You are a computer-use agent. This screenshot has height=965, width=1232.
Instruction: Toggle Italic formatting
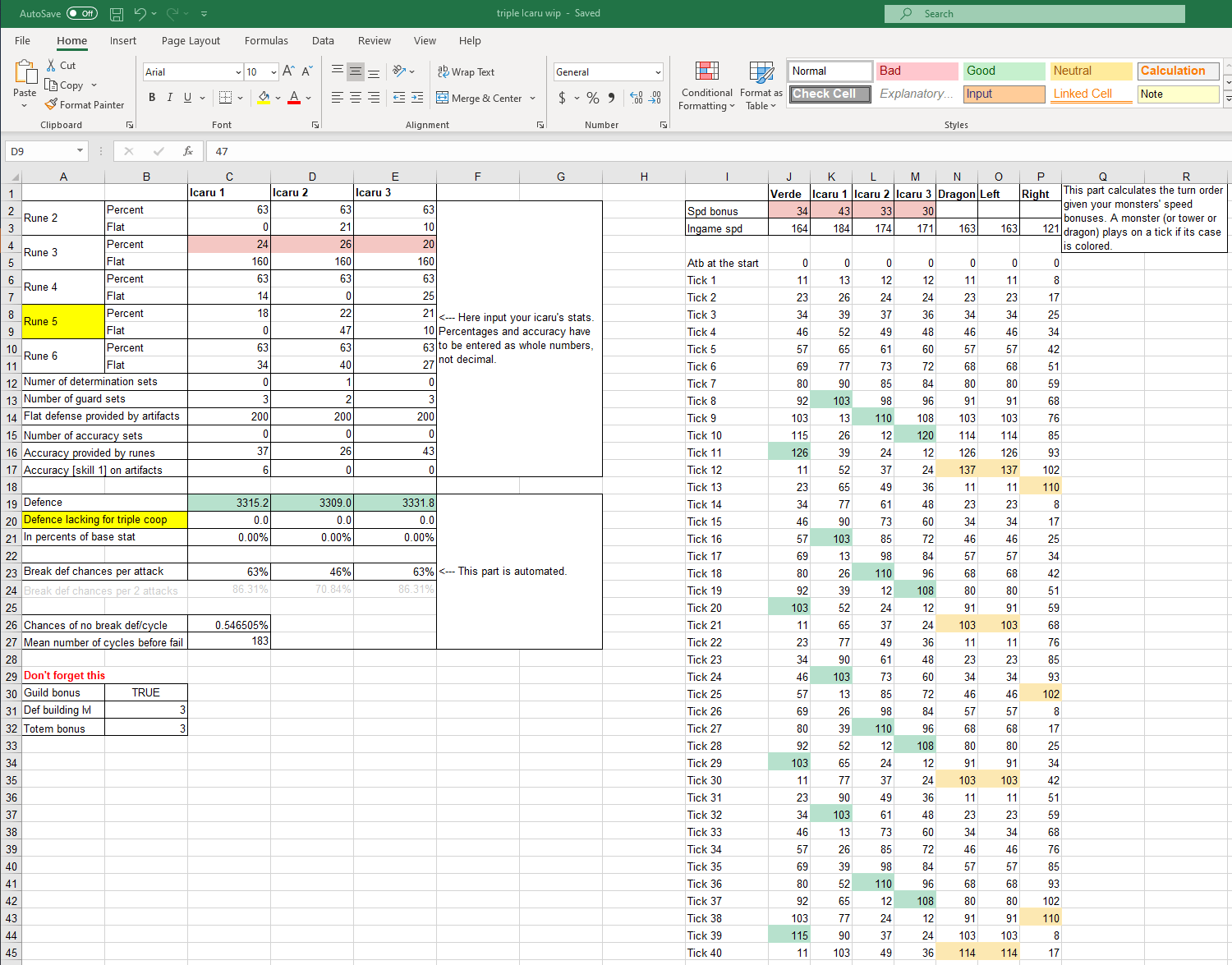pyautogui.click(x=170, y=98)
